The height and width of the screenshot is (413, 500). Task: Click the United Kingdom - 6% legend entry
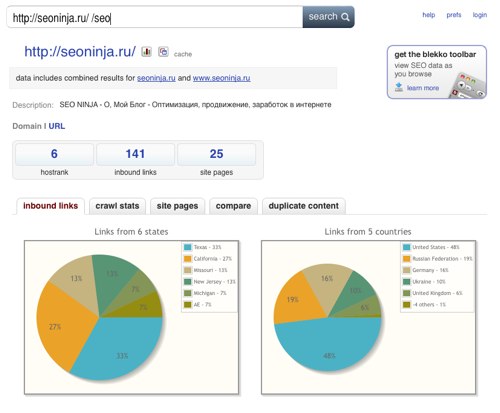[x=433, y=293]
